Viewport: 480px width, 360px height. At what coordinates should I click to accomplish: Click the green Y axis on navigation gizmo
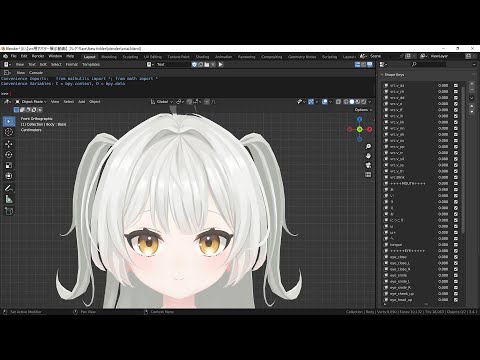359,129
